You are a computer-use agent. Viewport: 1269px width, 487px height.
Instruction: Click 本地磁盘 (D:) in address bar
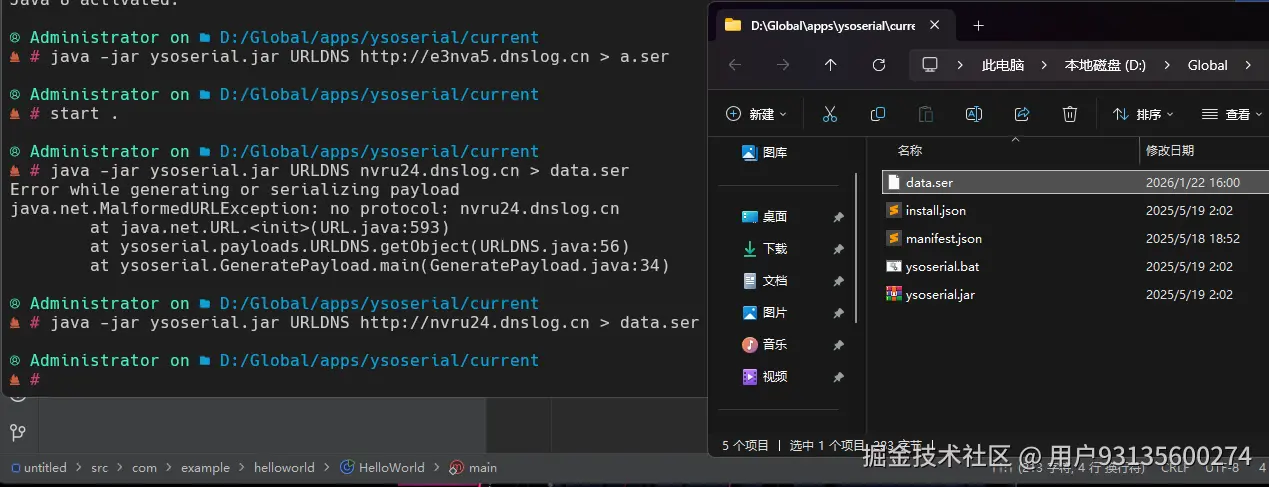(1105, 65)
